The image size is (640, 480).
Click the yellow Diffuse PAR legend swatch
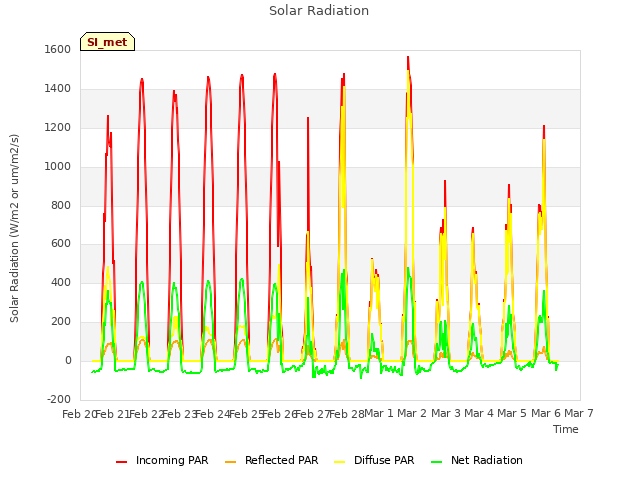tap(340, 462)
